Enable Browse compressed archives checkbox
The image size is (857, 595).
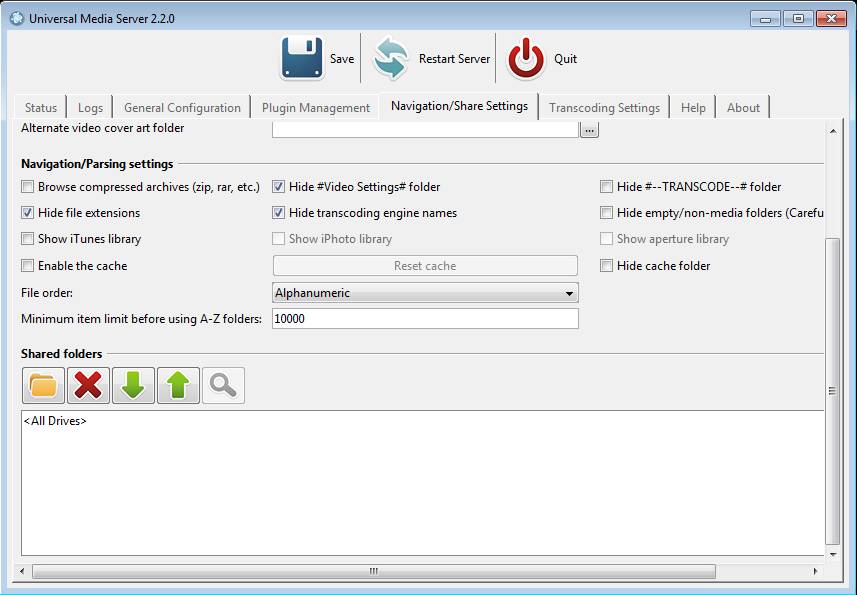point(27,187)
